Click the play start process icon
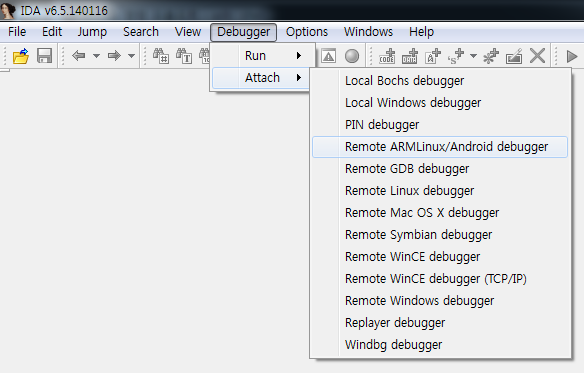Screen dimensions: 584x373 tap(571, 56)
